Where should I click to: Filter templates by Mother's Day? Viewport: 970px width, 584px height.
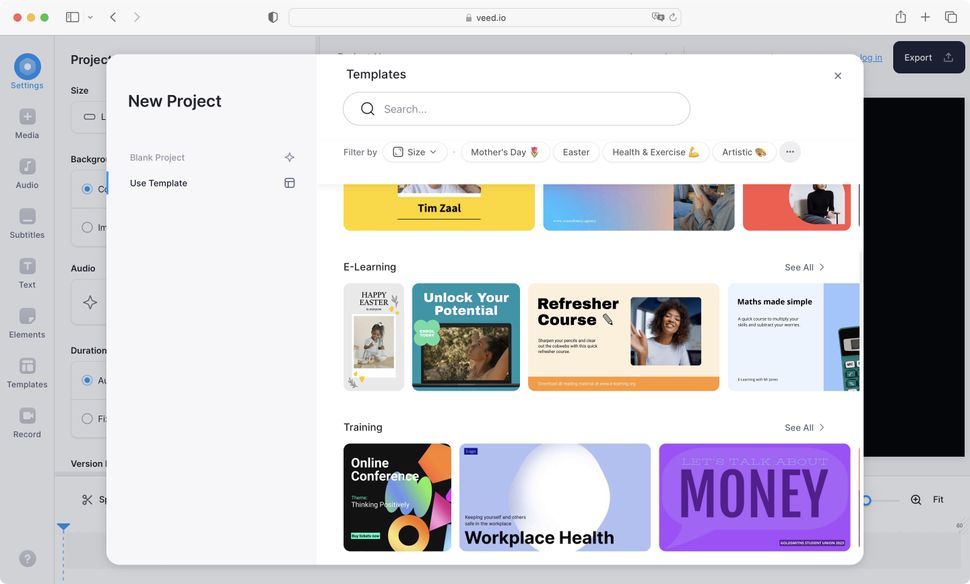coord(505,152)
